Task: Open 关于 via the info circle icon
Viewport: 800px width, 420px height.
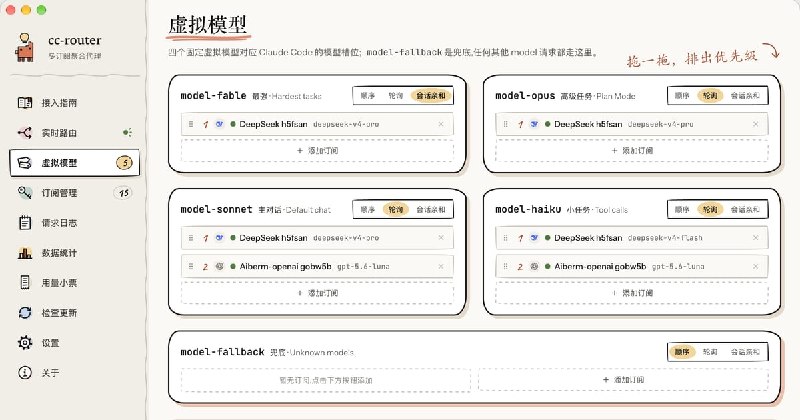Action: (x=25, y=373)
